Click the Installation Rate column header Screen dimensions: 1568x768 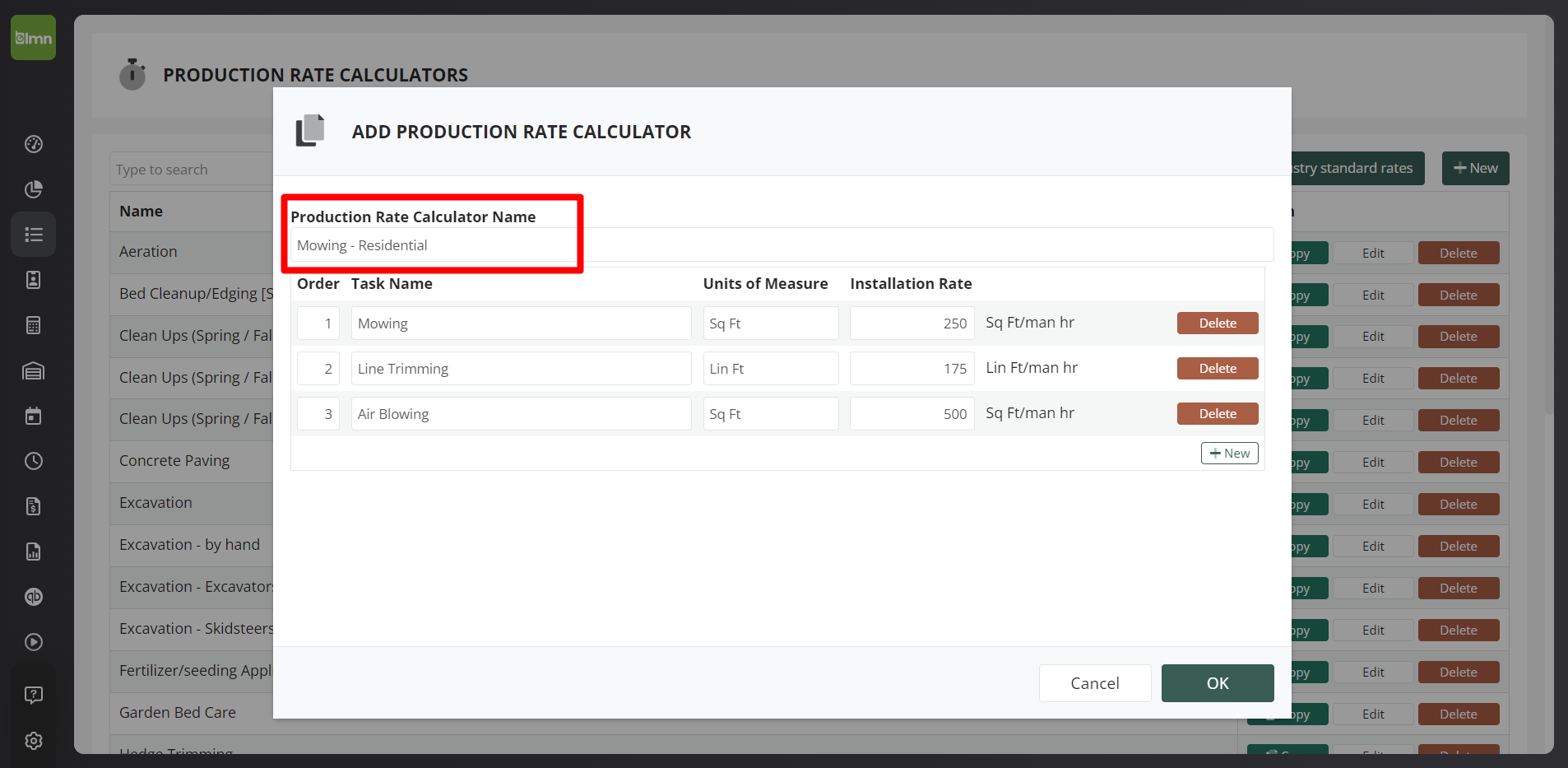coord(911,284)
